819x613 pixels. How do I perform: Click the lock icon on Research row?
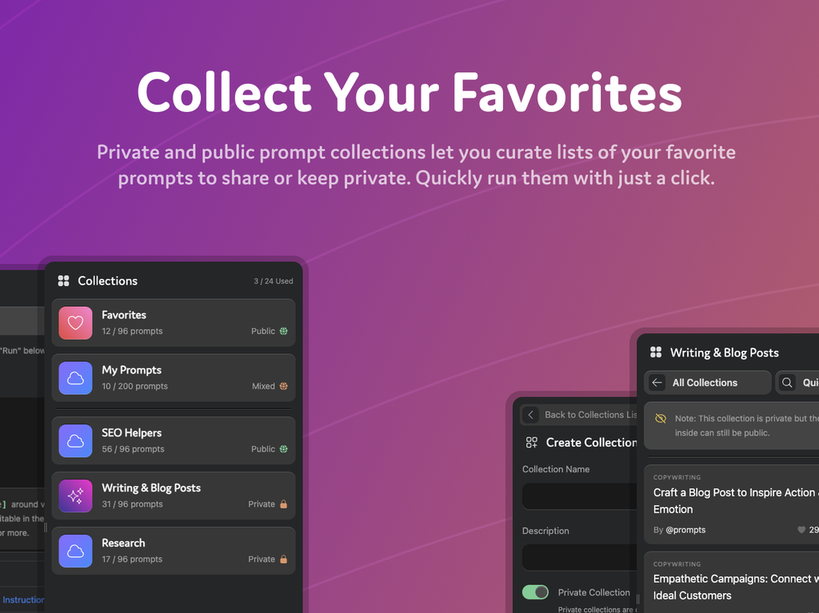(284, 559)
